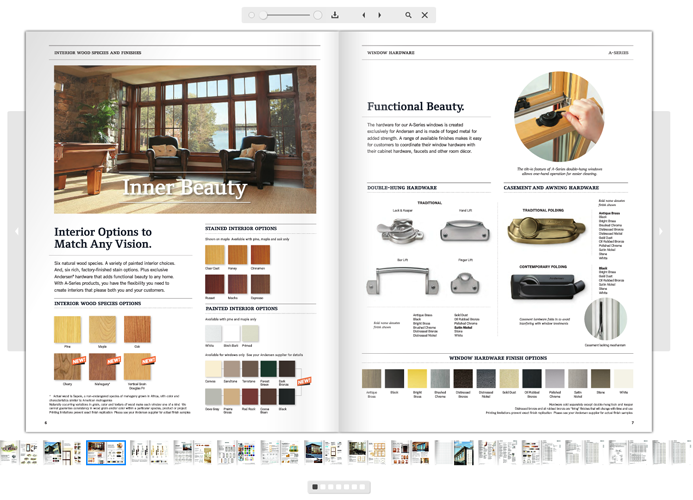
Task: Click the 'DOUBLE-HUNG HARDWARE' section title
Action: pyautogui.click(x=402, y=188)
